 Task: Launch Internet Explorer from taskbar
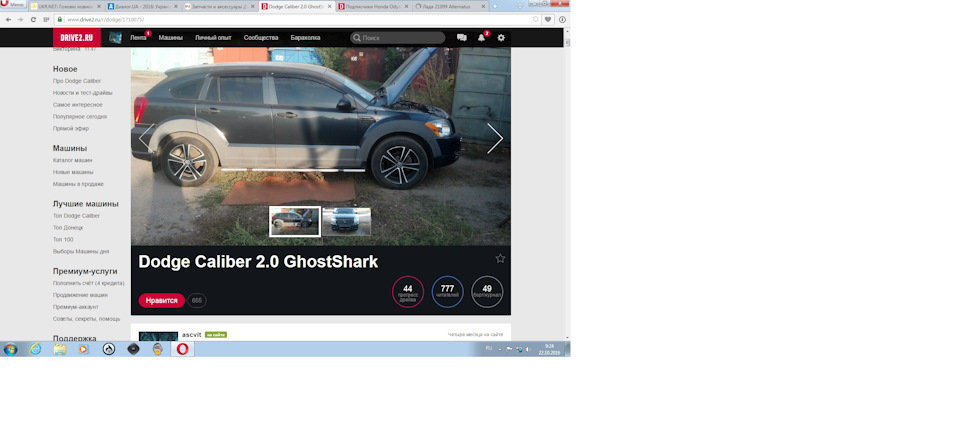click(x=36, y=349)
